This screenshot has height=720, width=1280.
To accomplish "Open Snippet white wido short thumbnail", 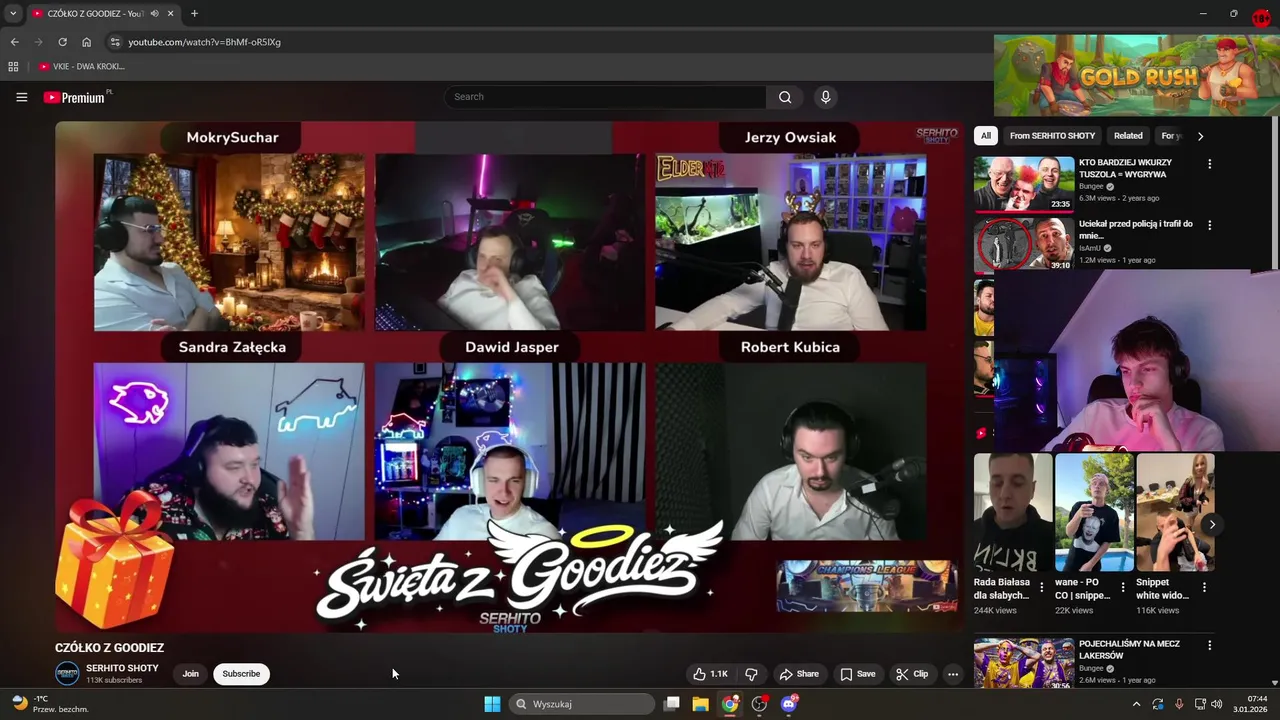I will (1175, 513).
